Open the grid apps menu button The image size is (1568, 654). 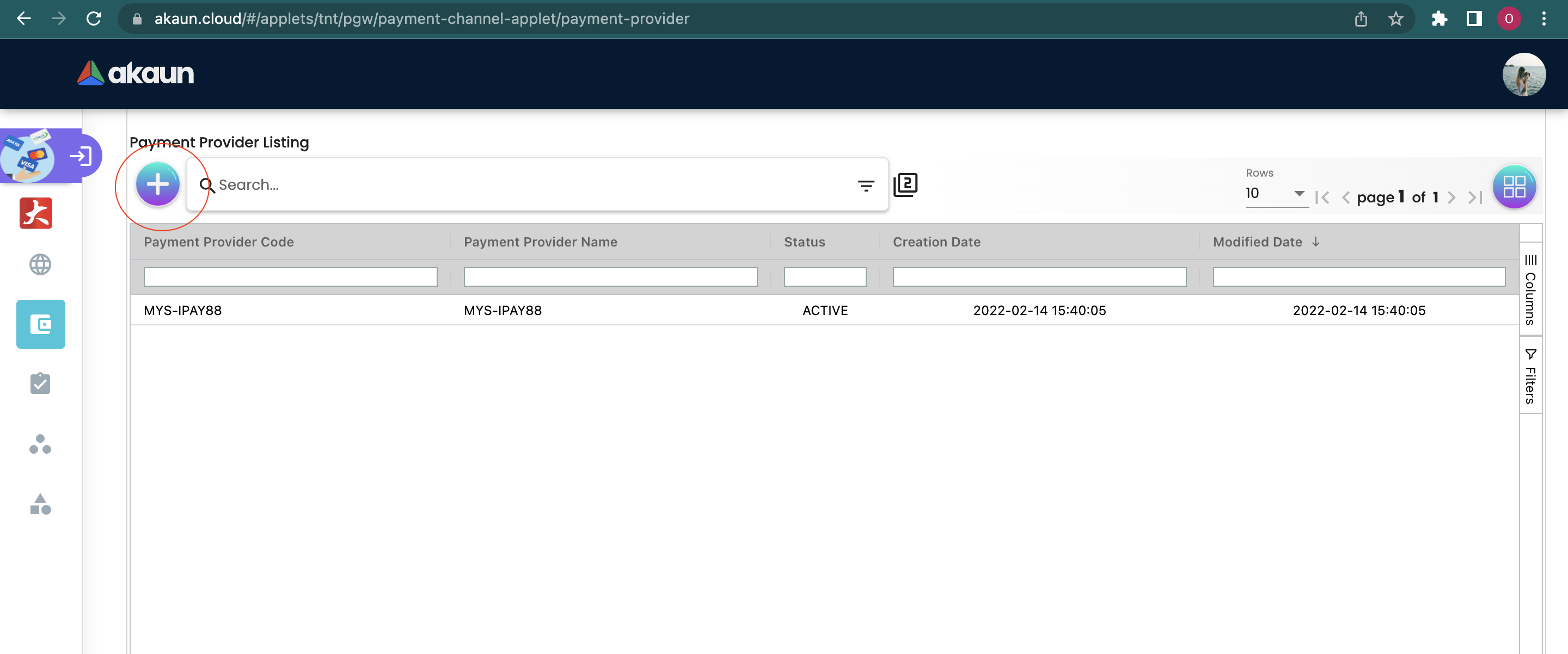[x=1514, y=187]
